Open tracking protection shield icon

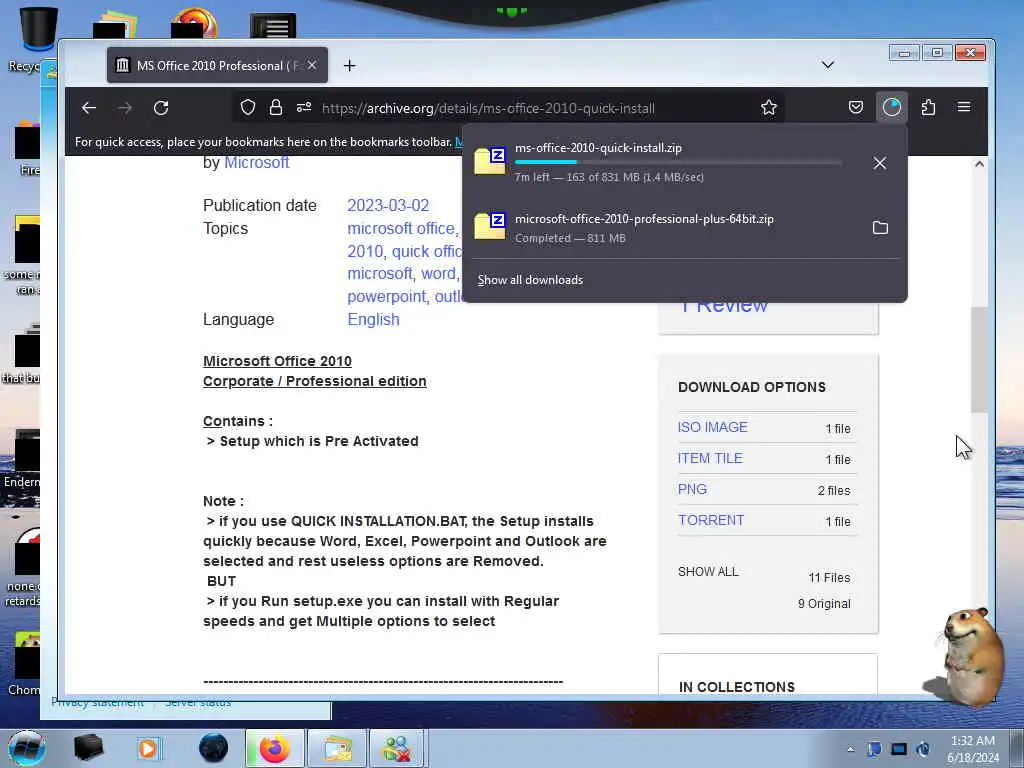248,108
